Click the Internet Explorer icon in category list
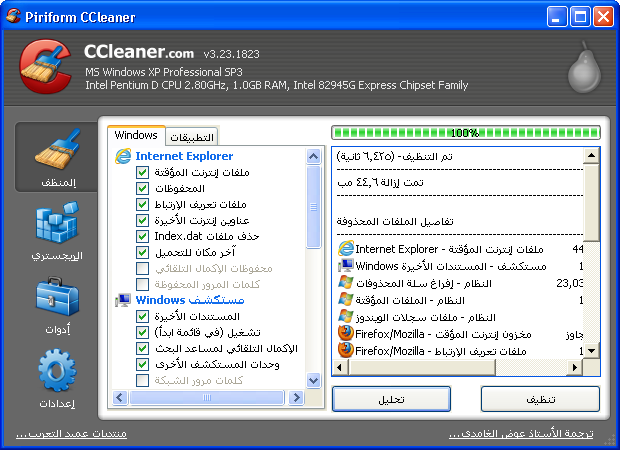Viewport: 620px width, 450px height. 123,156
